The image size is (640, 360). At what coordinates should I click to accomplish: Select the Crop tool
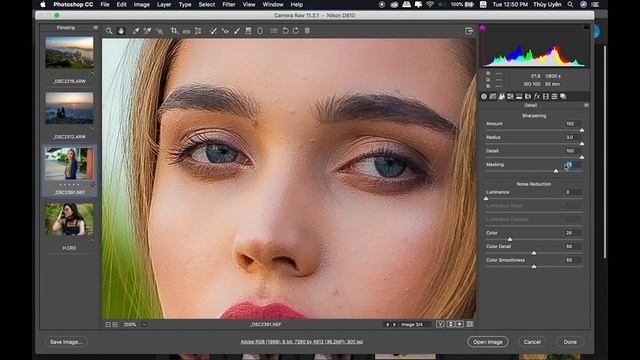click(174, 31)
